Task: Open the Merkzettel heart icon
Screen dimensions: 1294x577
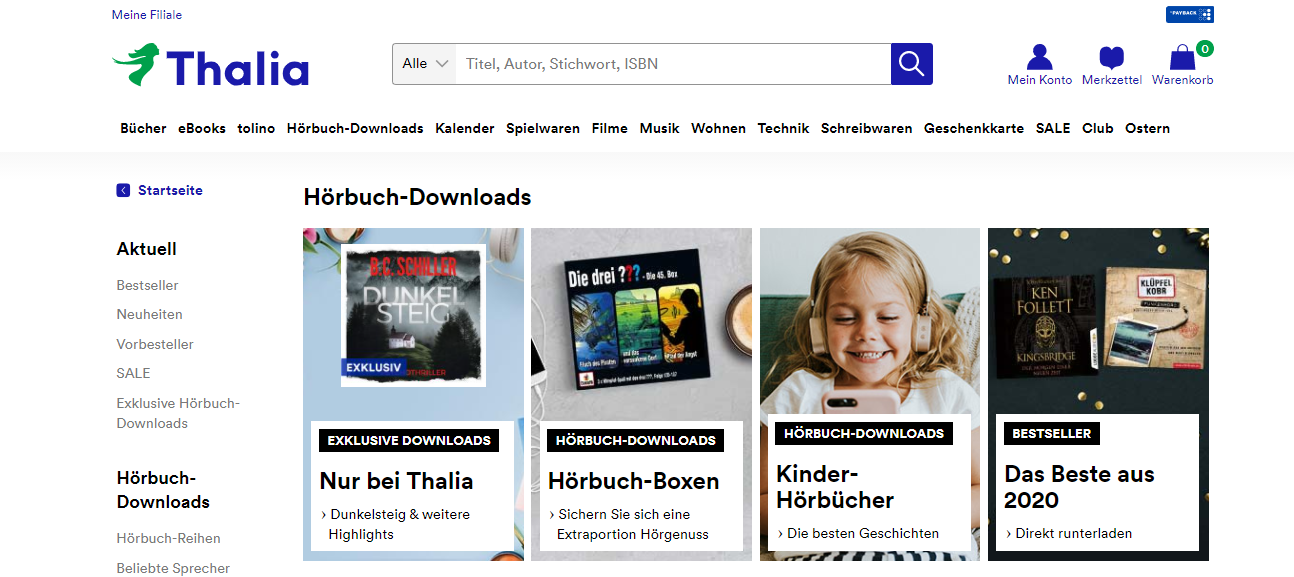Action: click(x=1111, y=65)
